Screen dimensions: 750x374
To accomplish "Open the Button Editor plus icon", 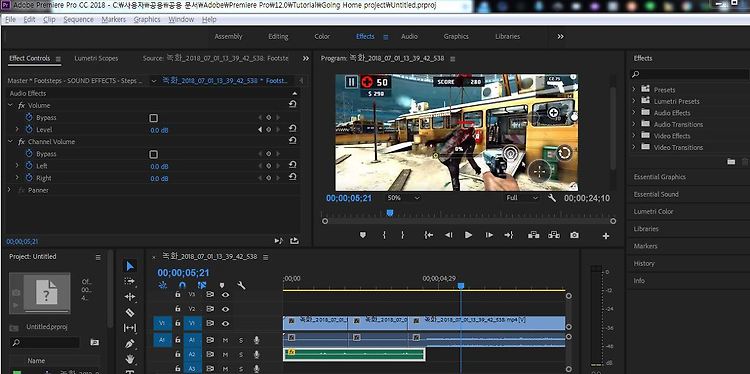I will [x=606, y=236].
